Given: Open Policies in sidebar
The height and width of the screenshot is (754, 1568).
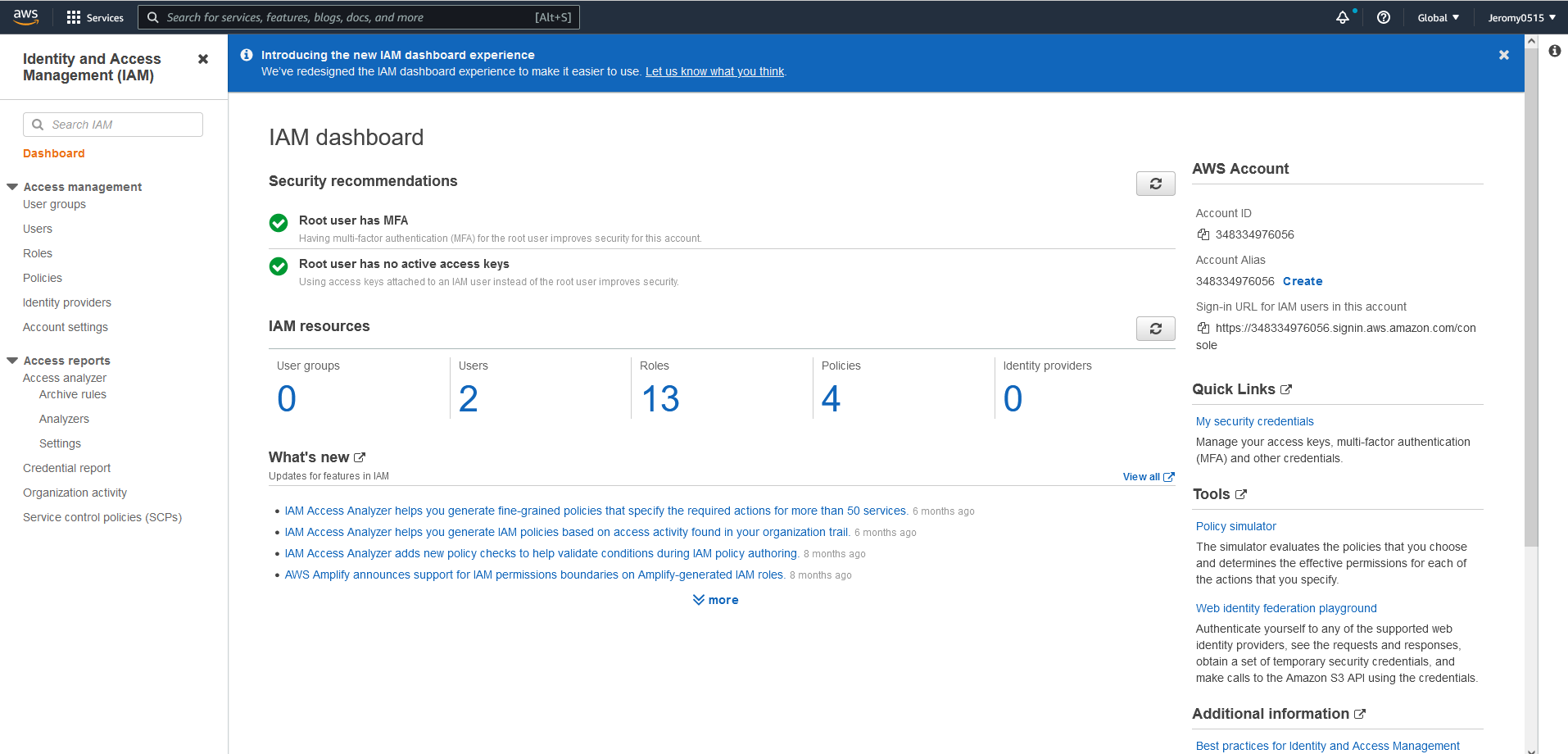Looking at the screenshot, I should point(43,278).
